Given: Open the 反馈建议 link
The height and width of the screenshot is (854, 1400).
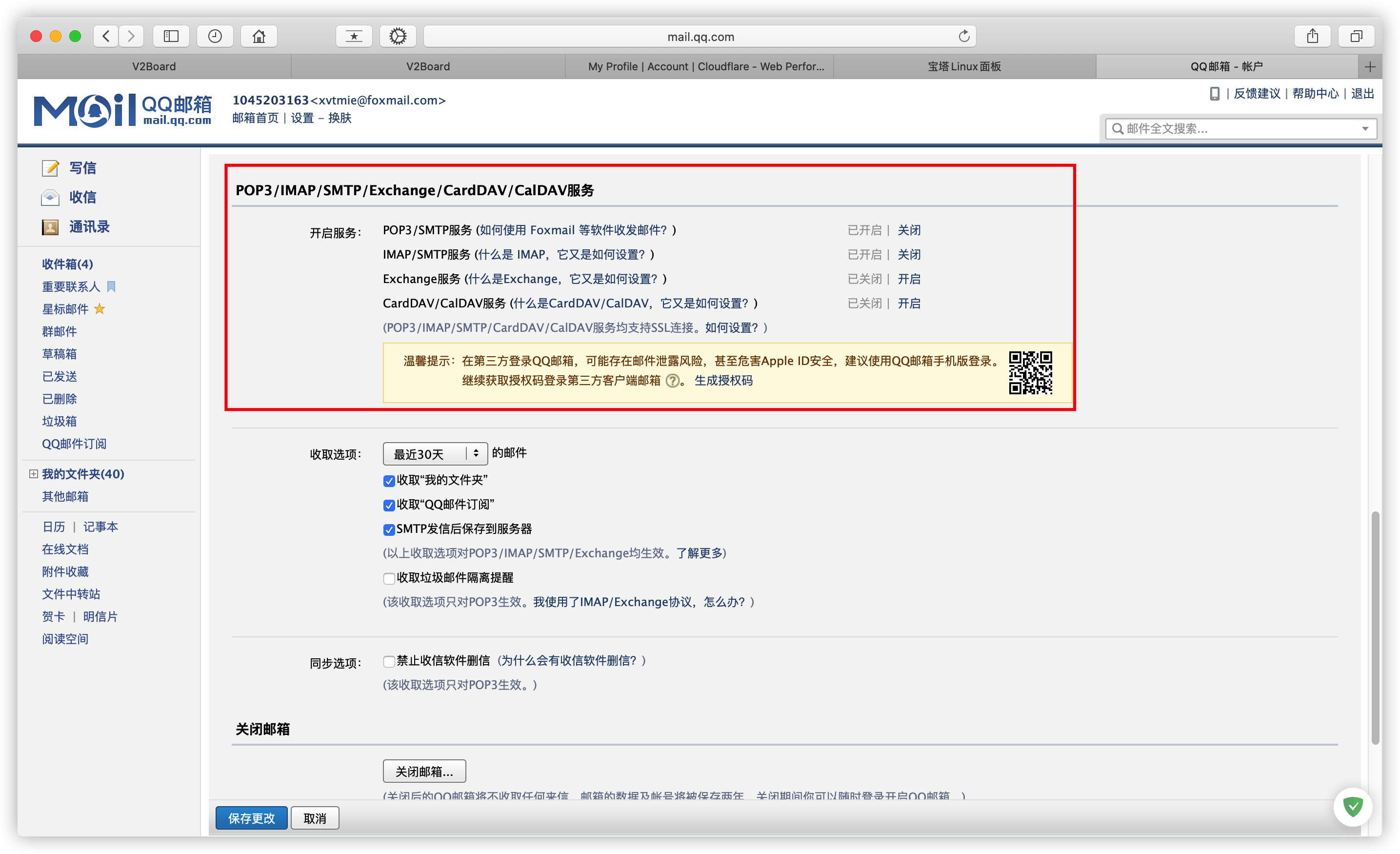Looking at the screenshot, I should (1257, 94).
